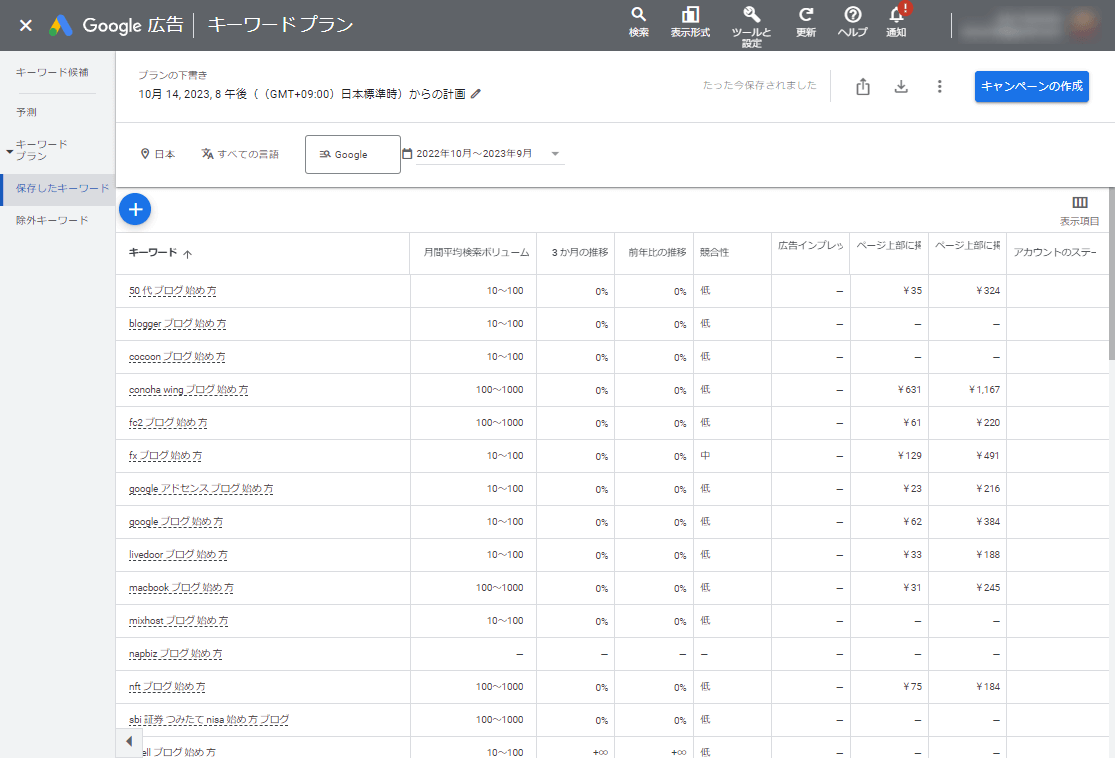Image resolution: width=1115 pixels, height=758 pixels.
Task: Open the ヘルプ help icon
Action: click(x=852, y=15)
